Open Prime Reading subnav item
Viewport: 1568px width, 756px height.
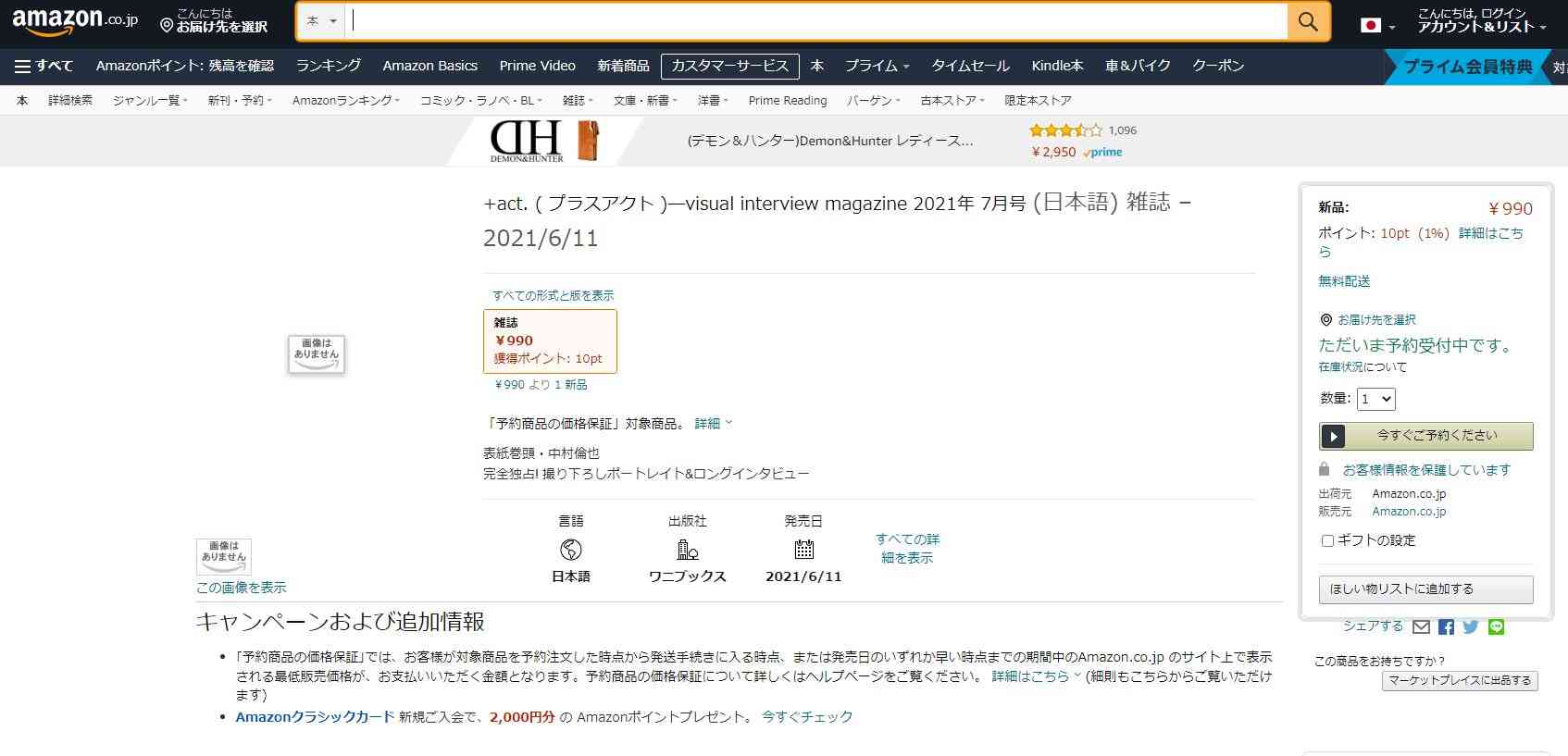click(788, 100)
